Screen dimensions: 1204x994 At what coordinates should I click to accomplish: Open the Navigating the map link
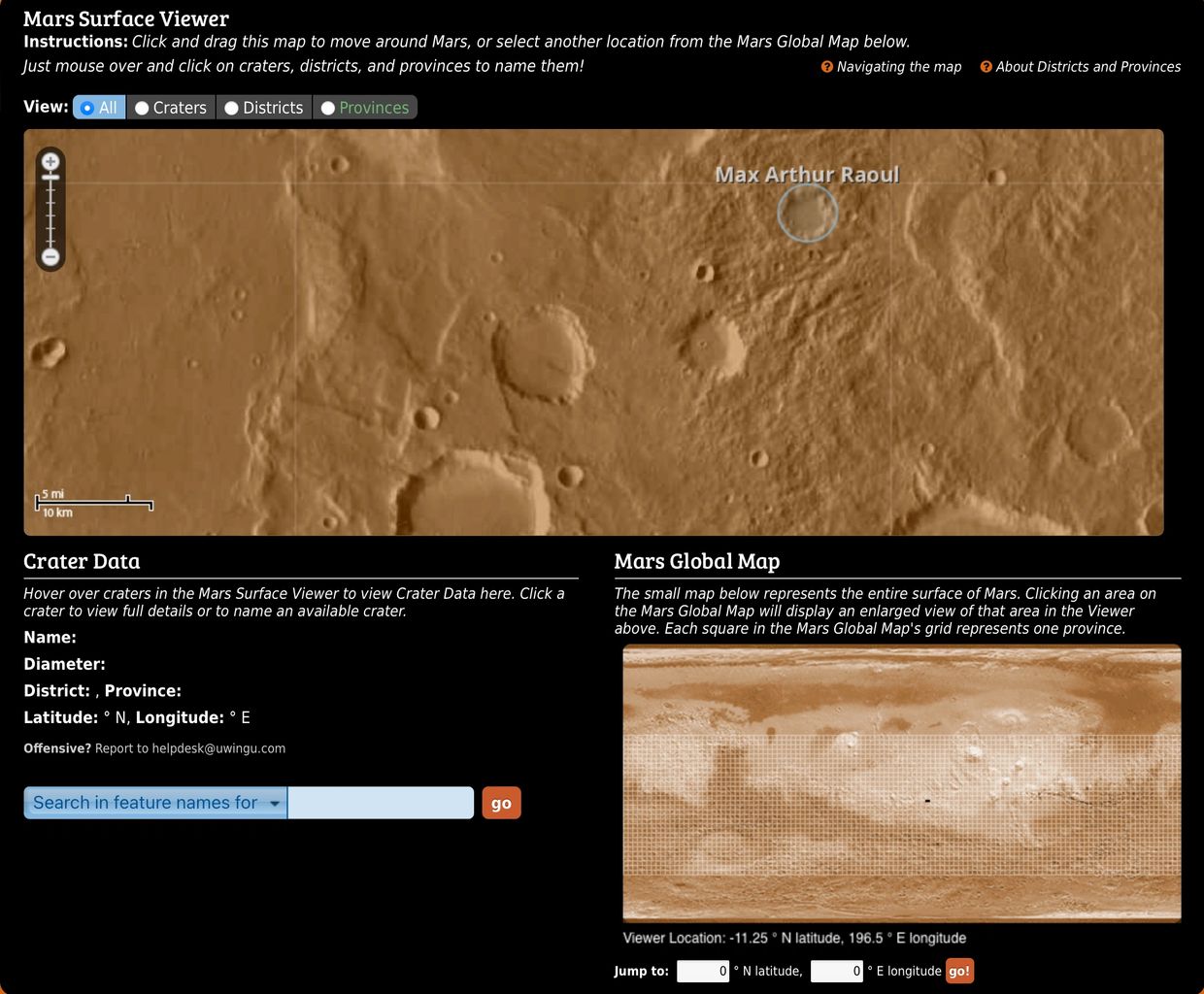point(899,67)
